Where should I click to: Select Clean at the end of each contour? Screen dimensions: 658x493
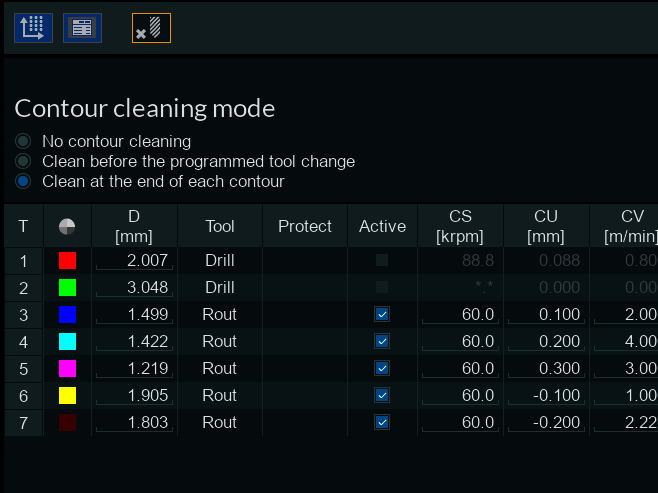point(24,181)
